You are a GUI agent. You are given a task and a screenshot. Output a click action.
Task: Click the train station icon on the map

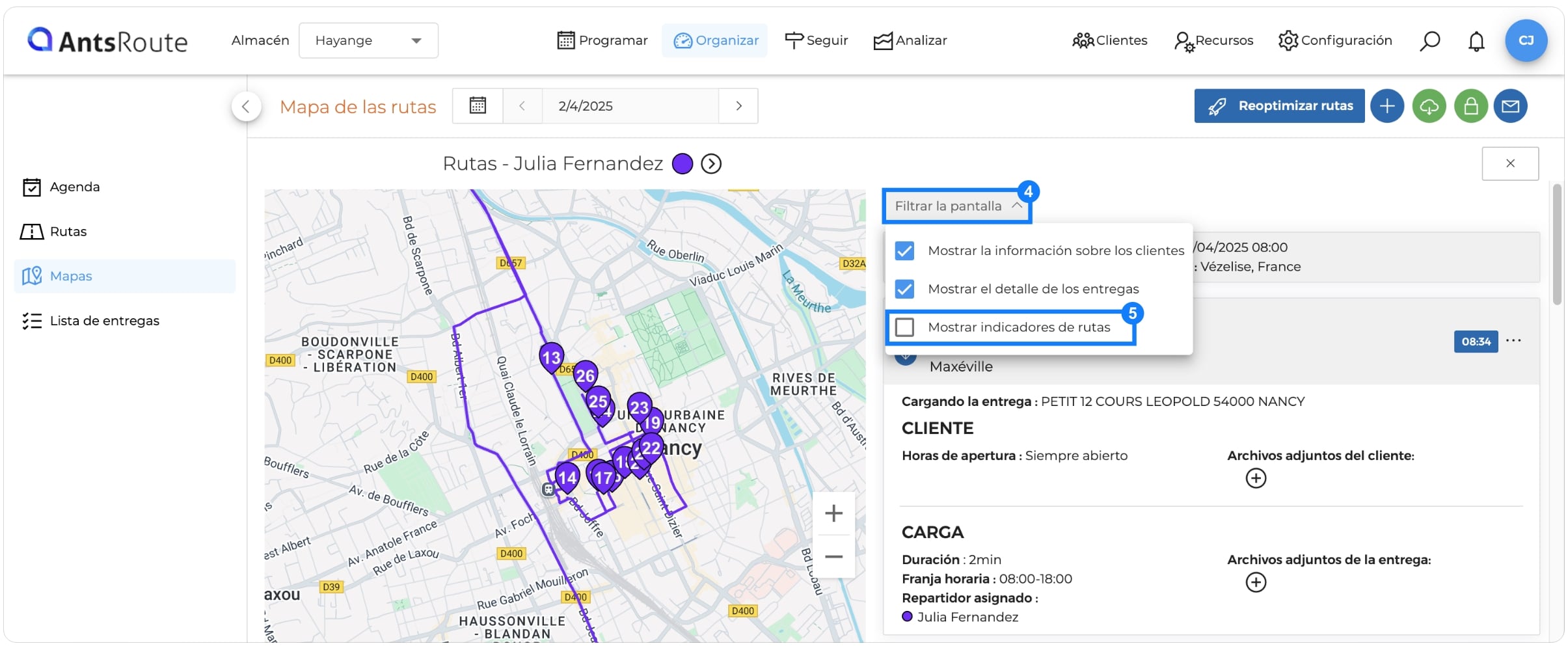point(548,489)
